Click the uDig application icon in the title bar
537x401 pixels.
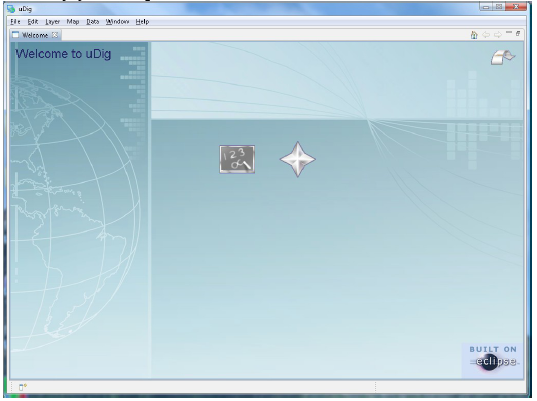click(11, 9)
